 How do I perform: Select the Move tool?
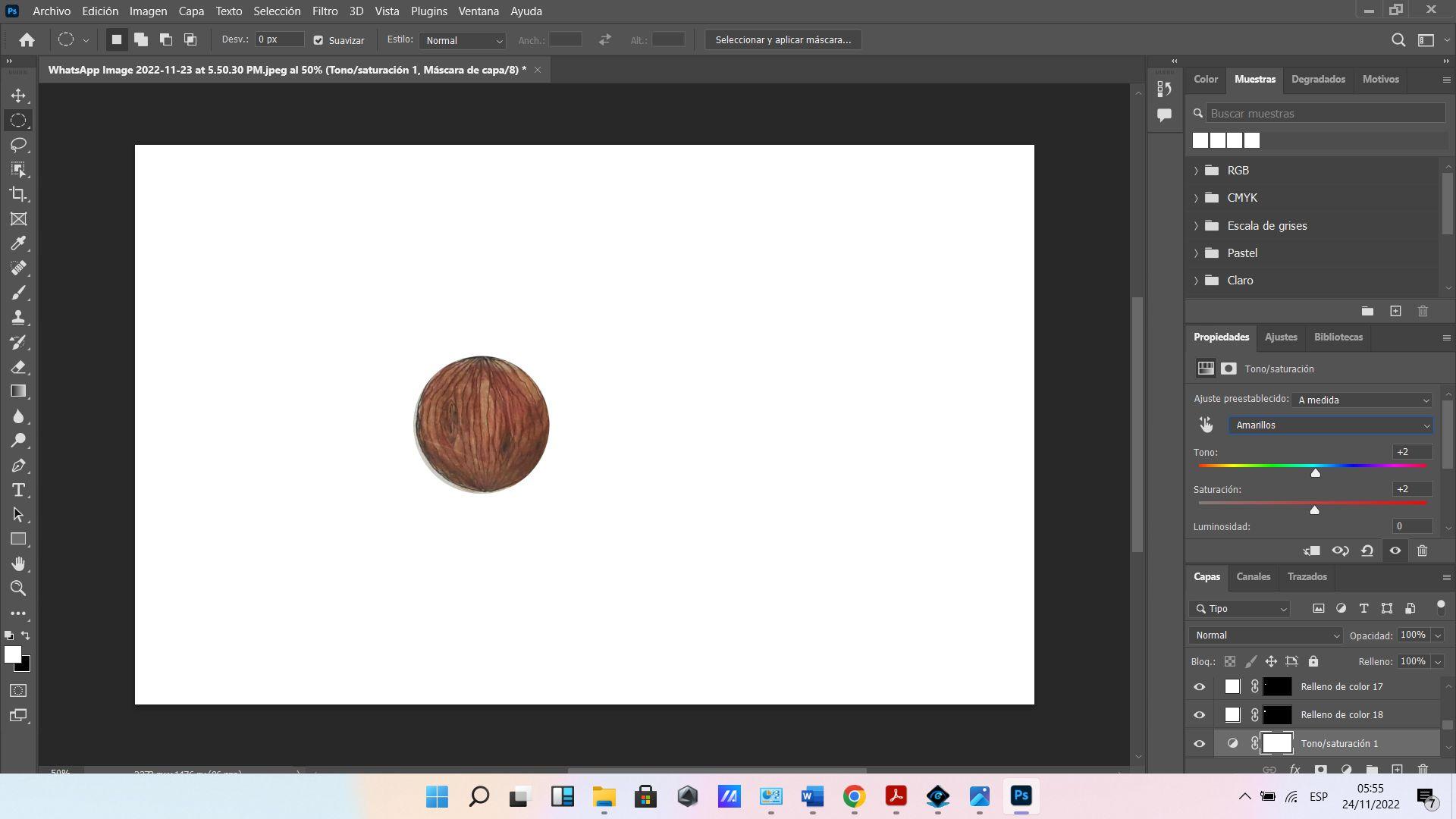click(x=18, y=96)
